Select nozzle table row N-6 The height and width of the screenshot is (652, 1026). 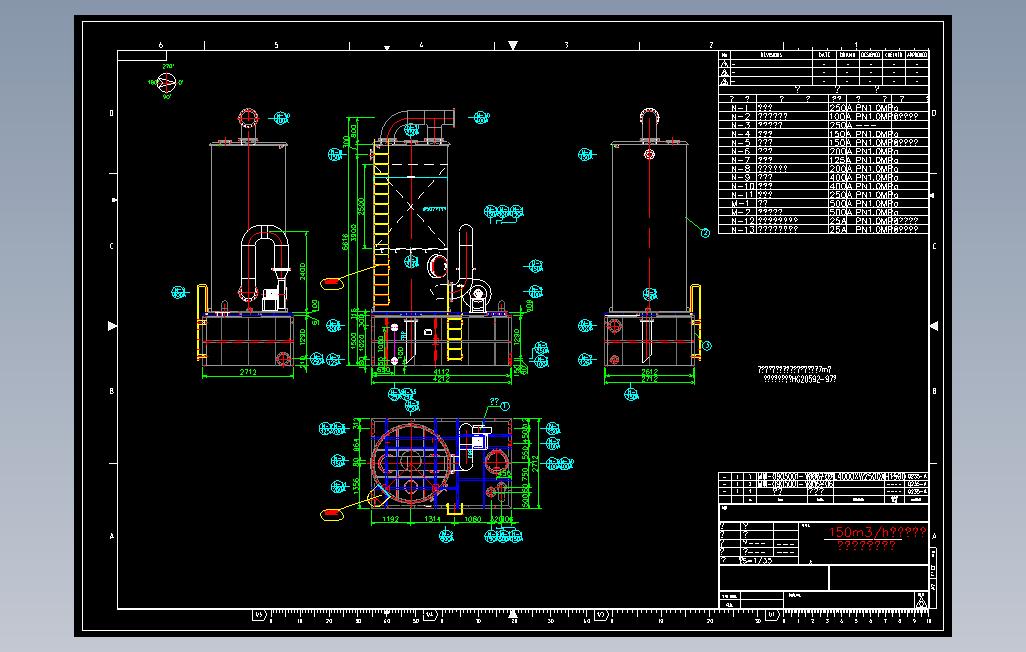pyautogui.click(x=823, y=151)
